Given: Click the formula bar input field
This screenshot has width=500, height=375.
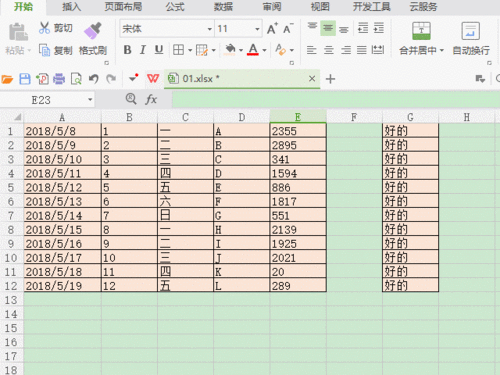Looking at the screenshot, I should click(x=336, y=100).
